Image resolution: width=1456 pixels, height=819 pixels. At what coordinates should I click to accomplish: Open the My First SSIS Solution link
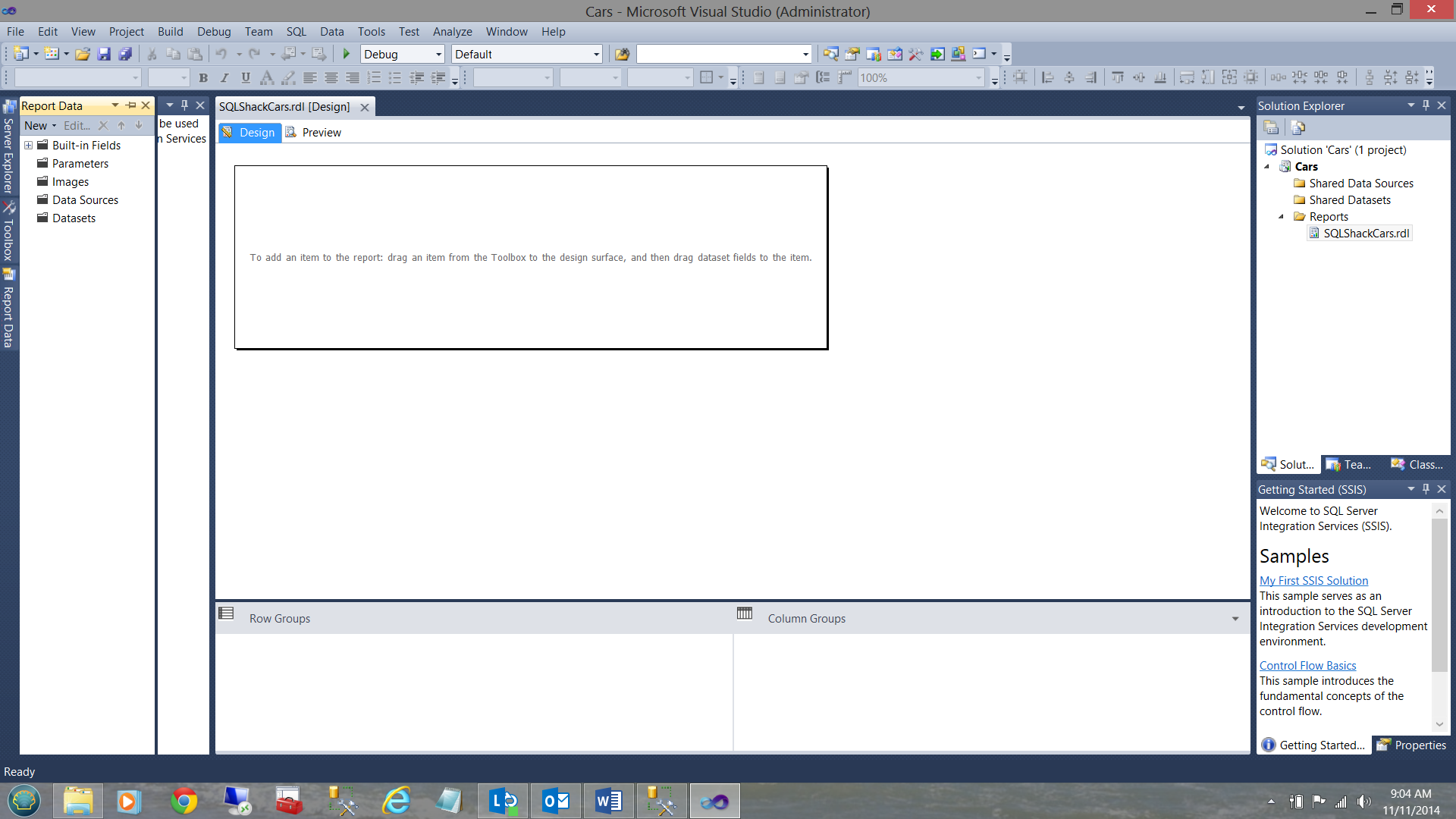coord(1313,580)
